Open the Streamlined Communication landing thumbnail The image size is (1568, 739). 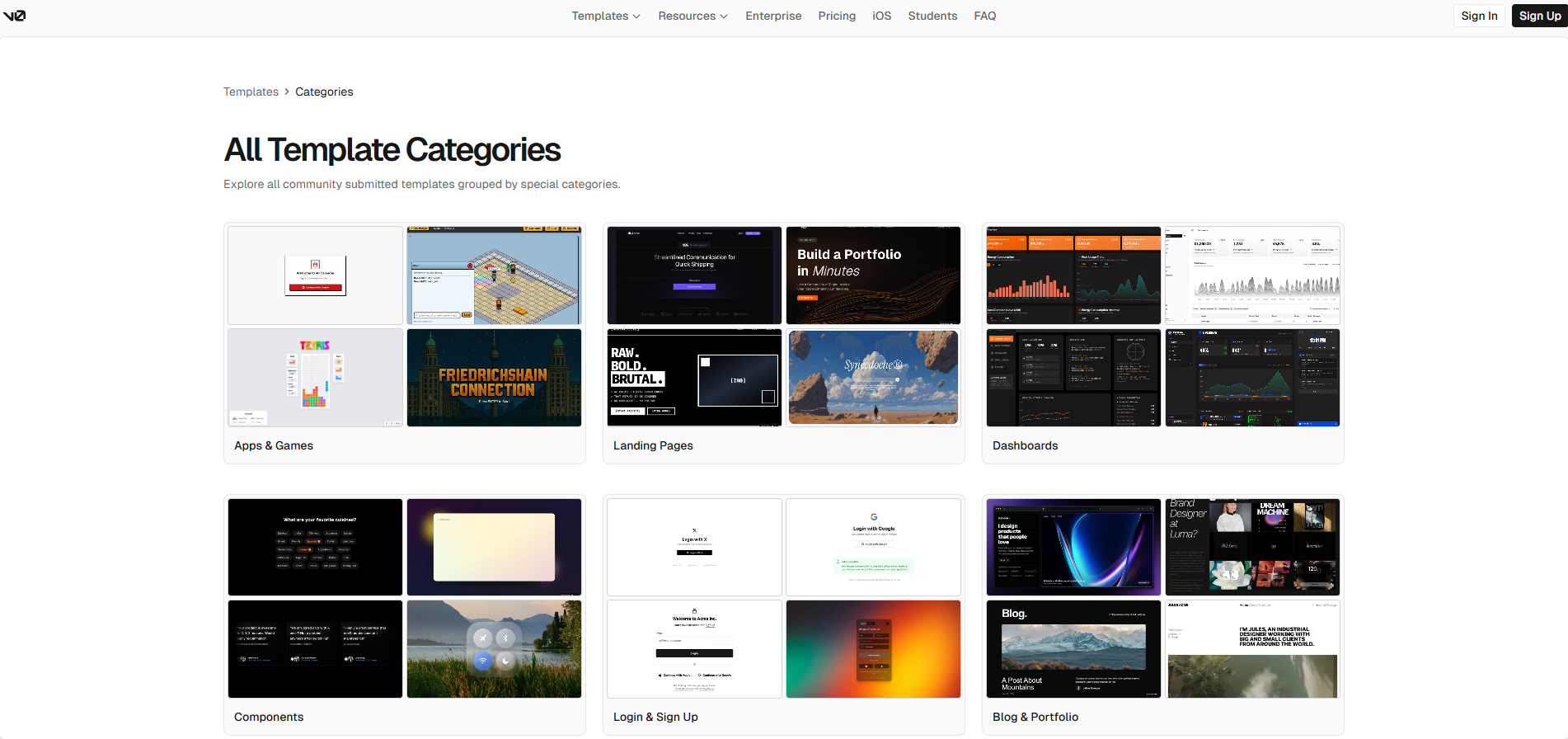click(x=694, y=275)
